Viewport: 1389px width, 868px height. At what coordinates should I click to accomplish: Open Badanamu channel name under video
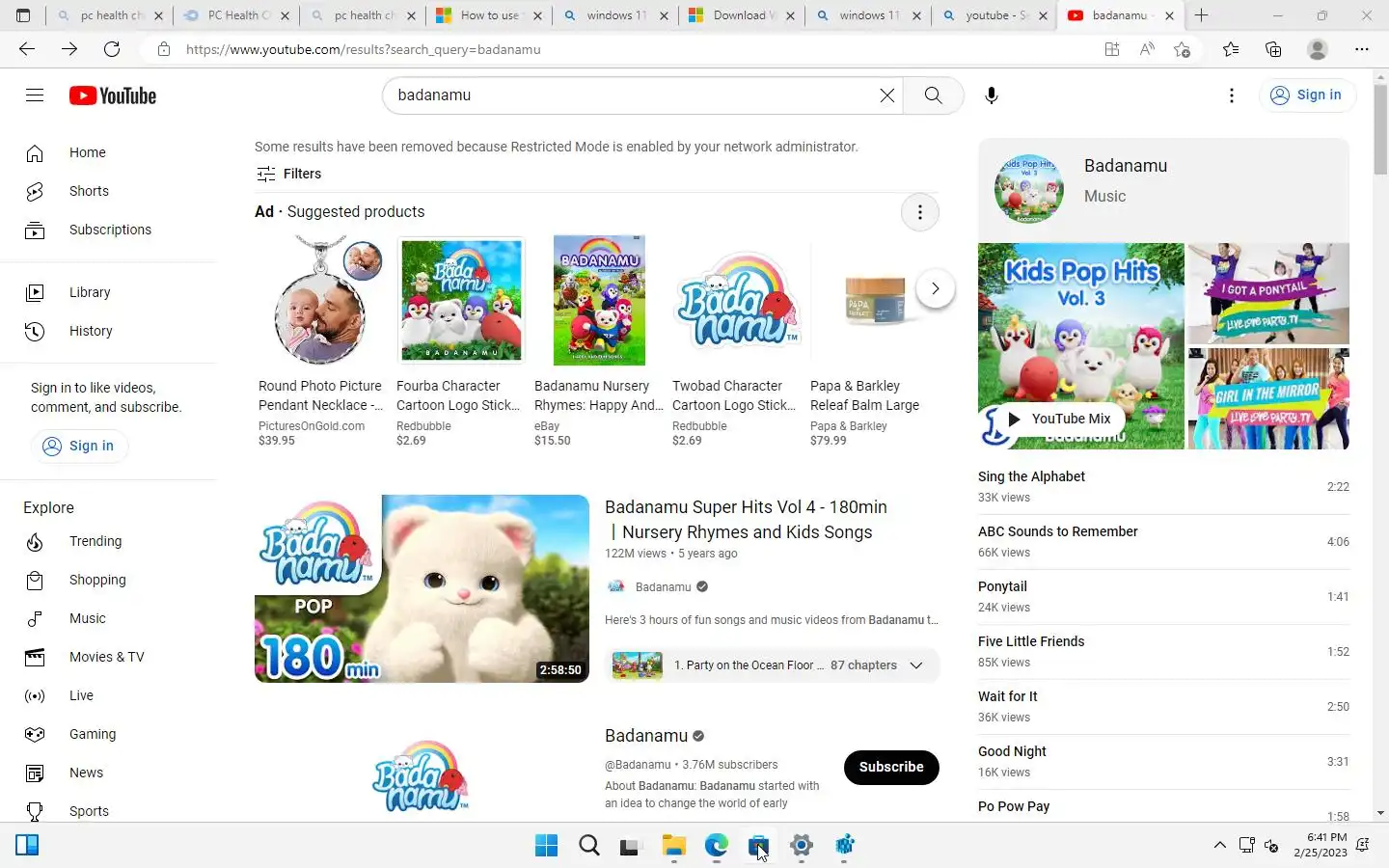[x=663, y=586]
